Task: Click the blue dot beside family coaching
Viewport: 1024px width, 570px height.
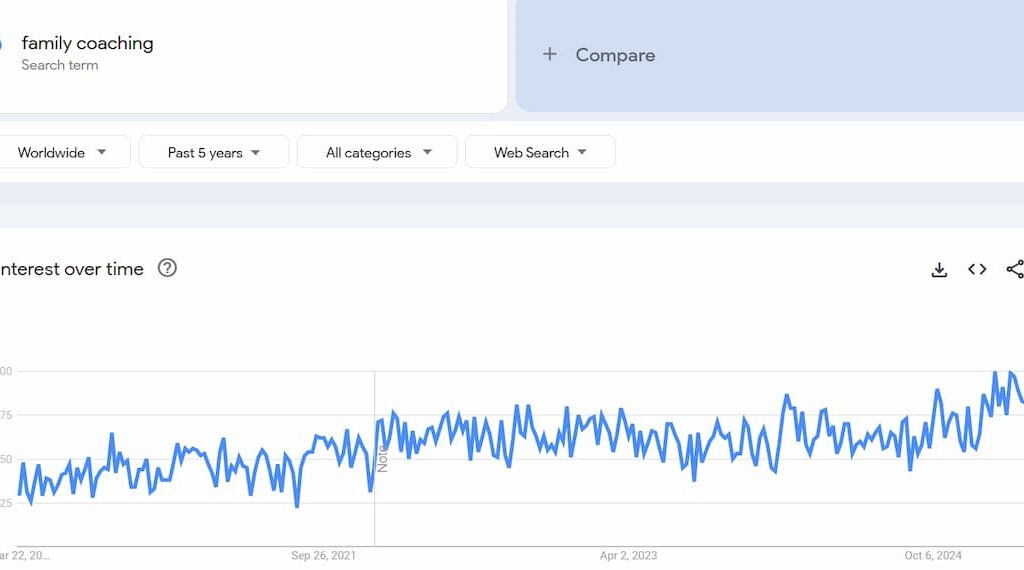Action: [x=2, y=44]
